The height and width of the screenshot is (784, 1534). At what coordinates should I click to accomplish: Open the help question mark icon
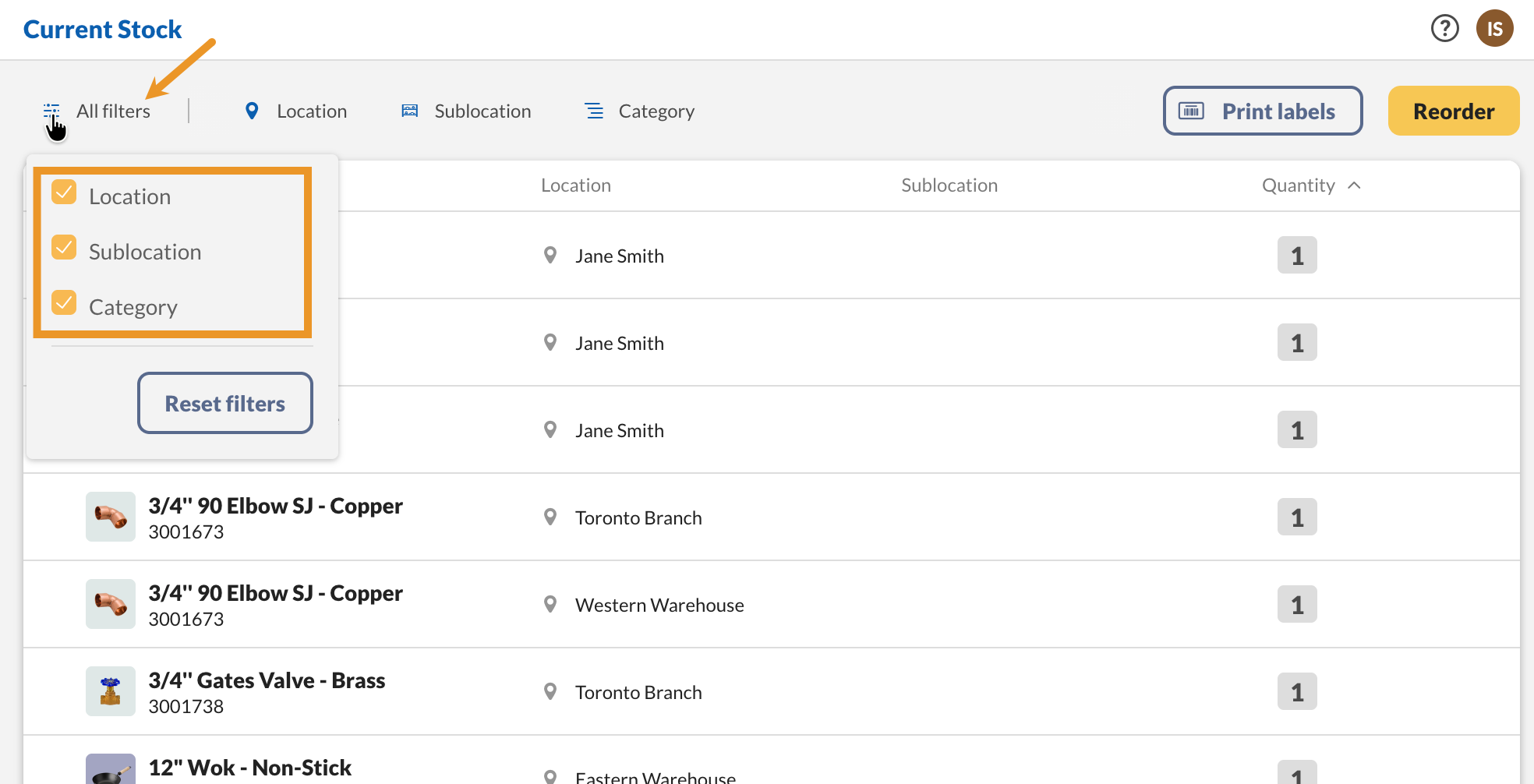pos(1444,28)
